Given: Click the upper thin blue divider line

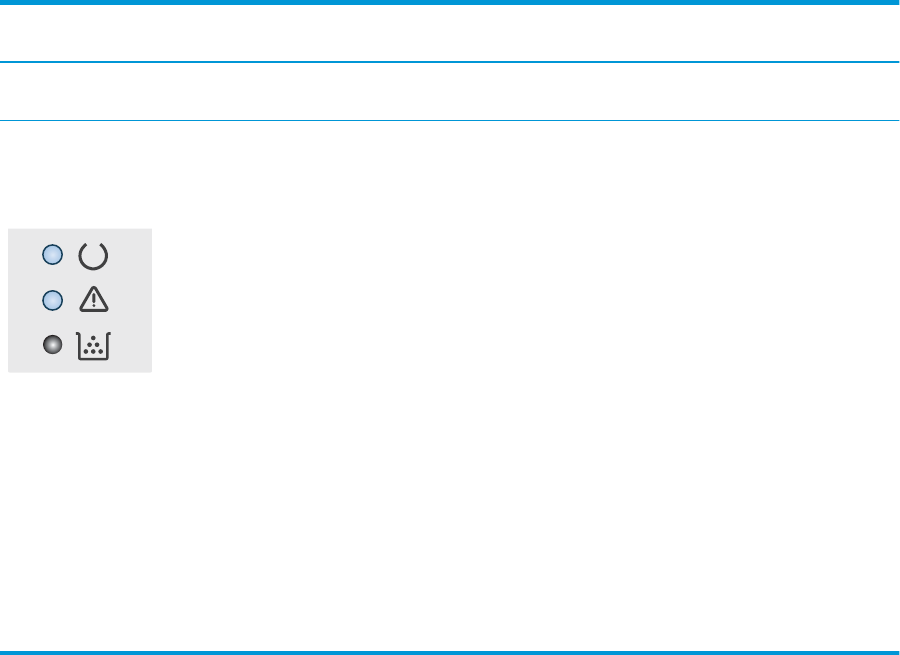Looking at the screenshot, I should (450, 62).
